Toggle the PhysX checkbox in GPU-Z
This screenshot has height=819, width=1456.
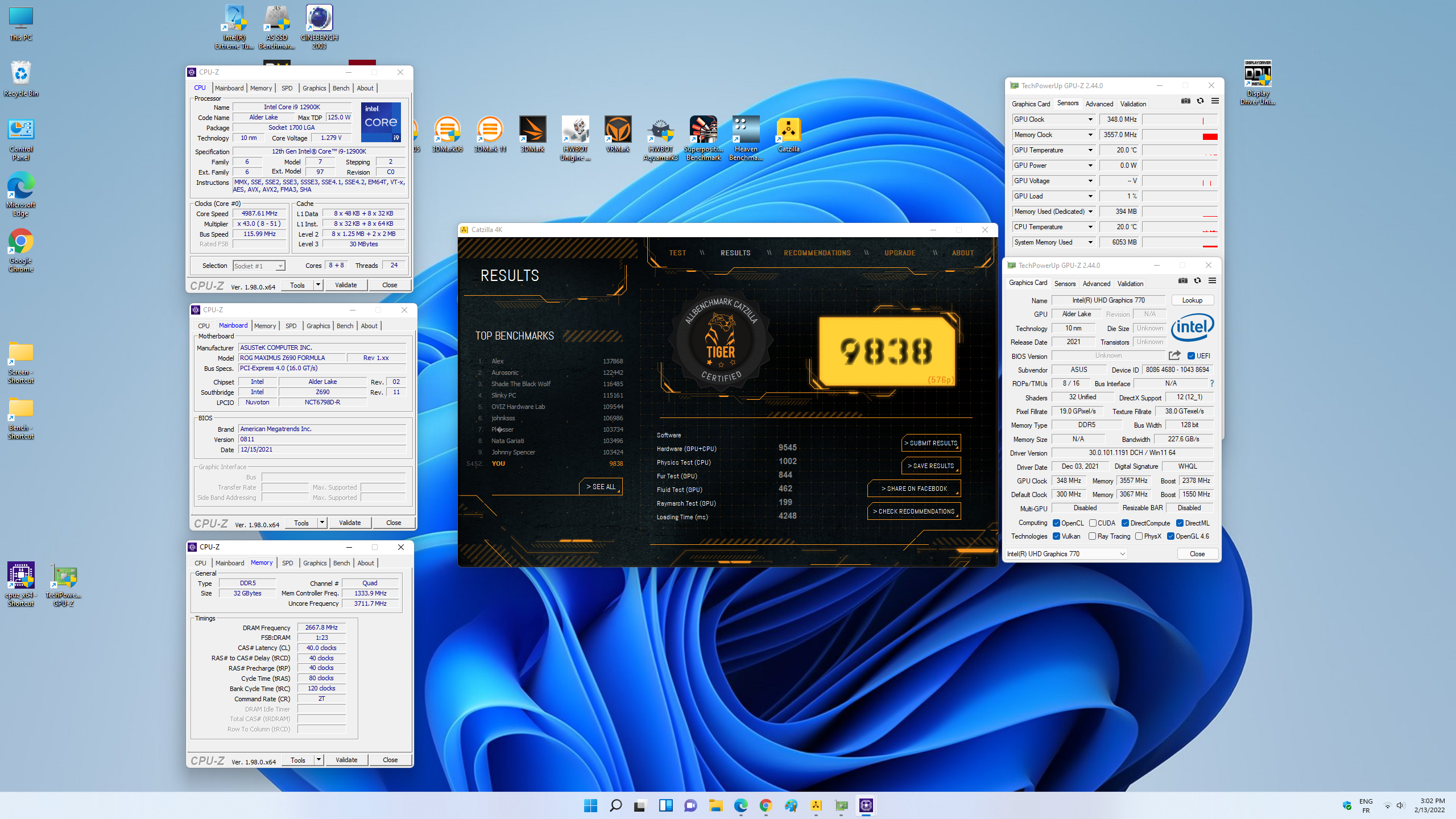pyautogui.click(x=1139, y=536)
